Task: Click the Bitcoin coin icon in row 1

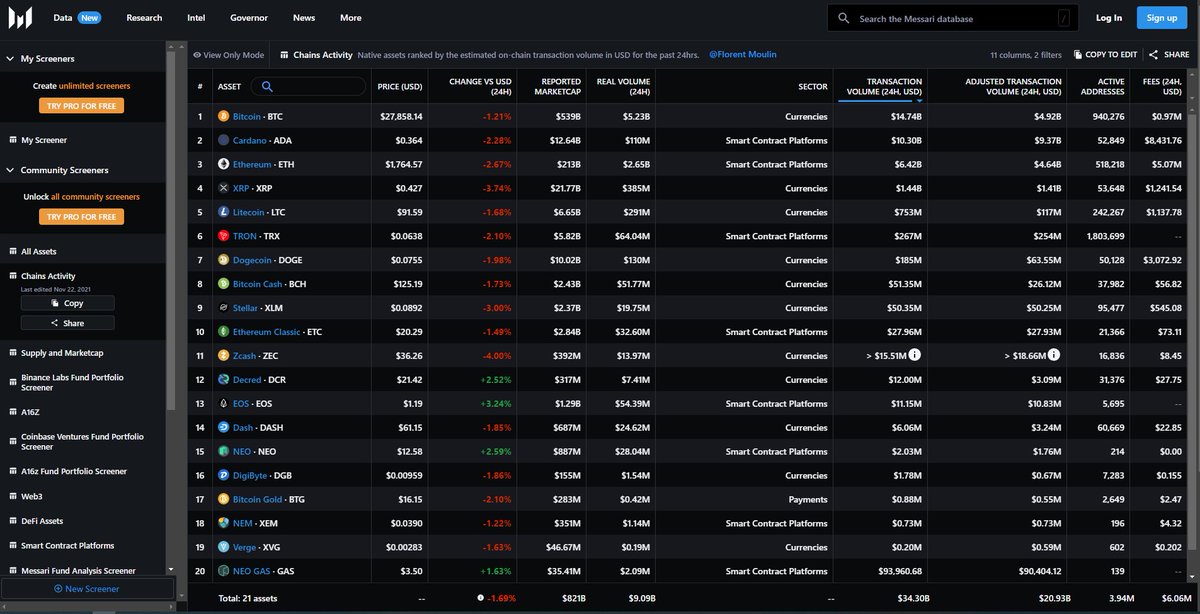Action: coord(223,117)
